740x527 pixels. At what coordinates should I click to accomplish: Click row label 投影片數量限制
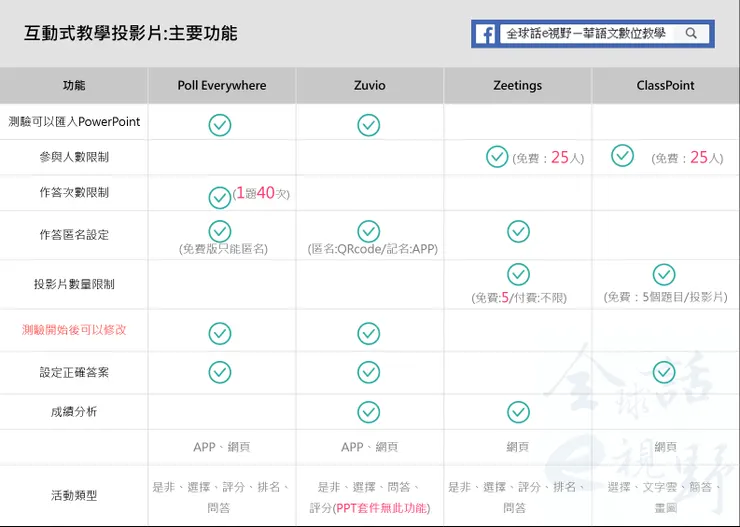74,284
